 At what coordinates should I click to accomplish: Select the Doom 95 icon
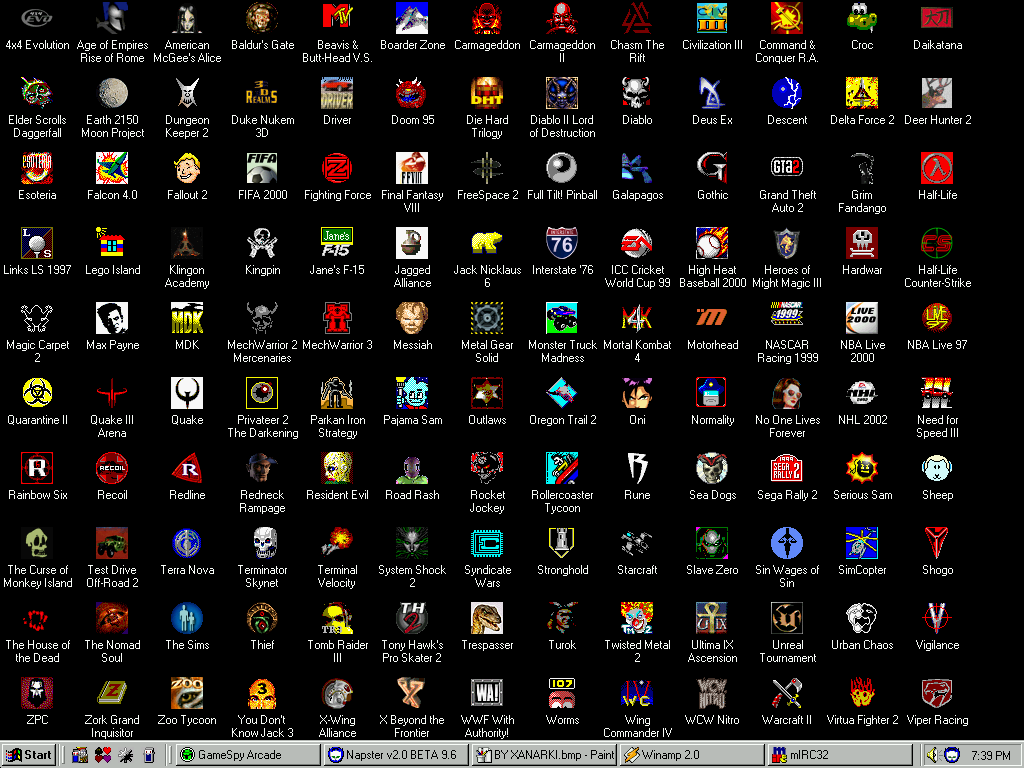coord(412,93)
